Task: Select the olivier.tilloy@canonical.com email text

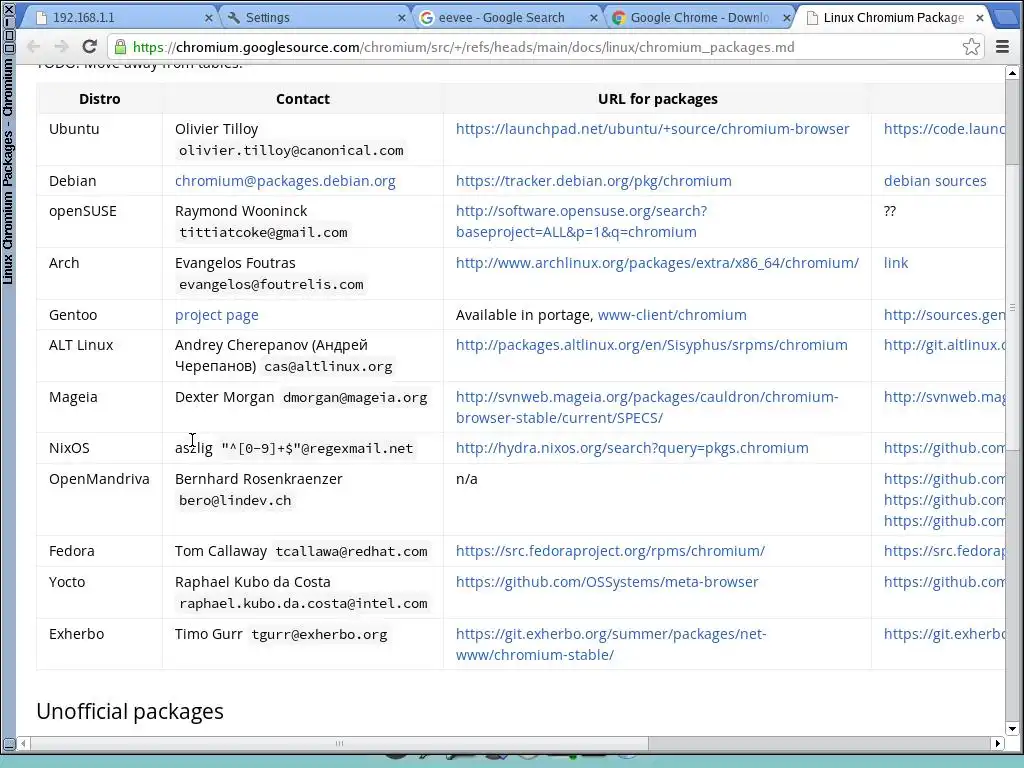Action: [x=291, y=150]
